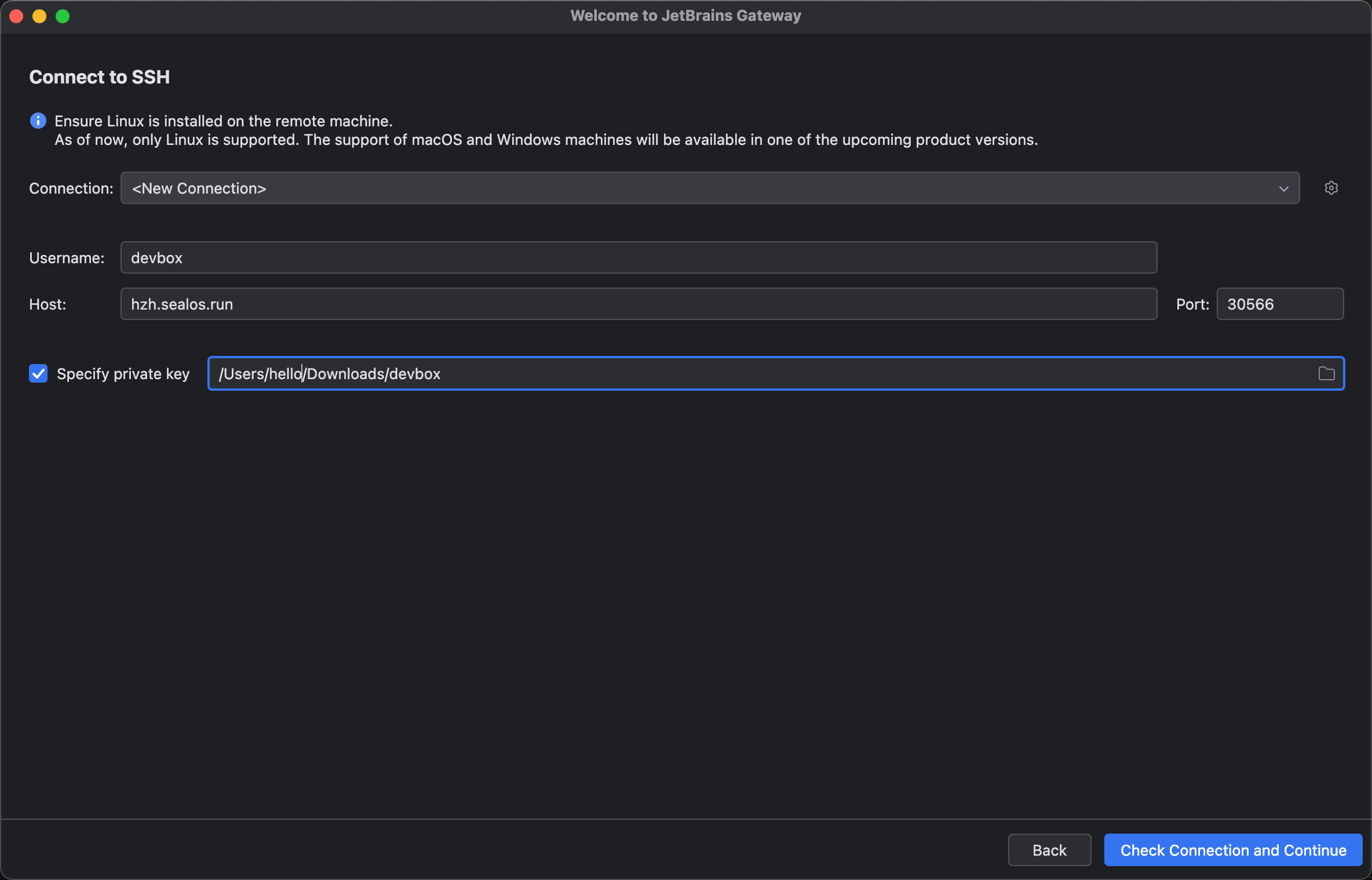Screen dimensions: 1372x880
Task: Click the info icon near Linux notice
Action: click(x=37, y=119)
